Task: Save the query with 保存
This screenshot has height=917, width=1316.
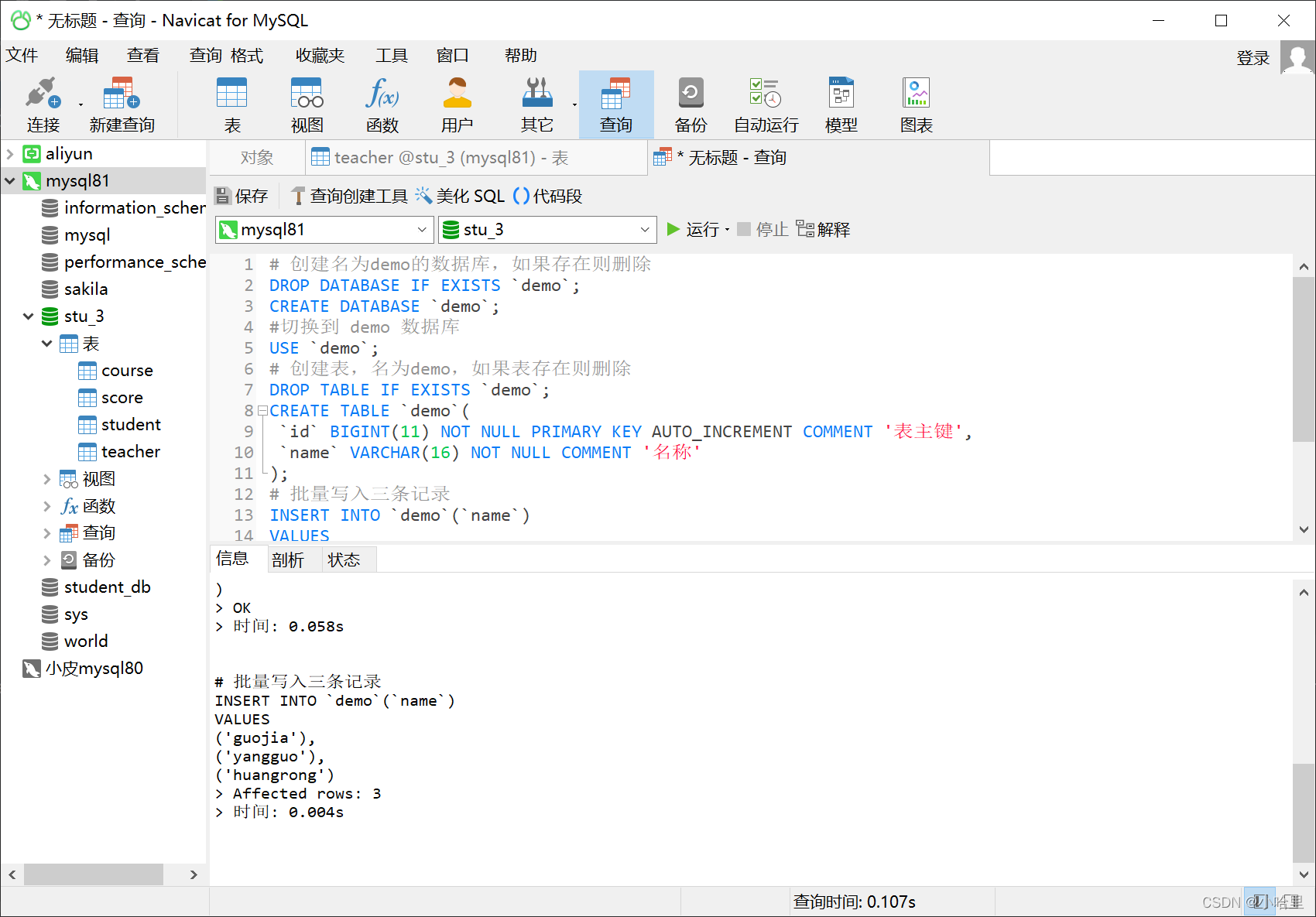Action: (x=242, y=196)
